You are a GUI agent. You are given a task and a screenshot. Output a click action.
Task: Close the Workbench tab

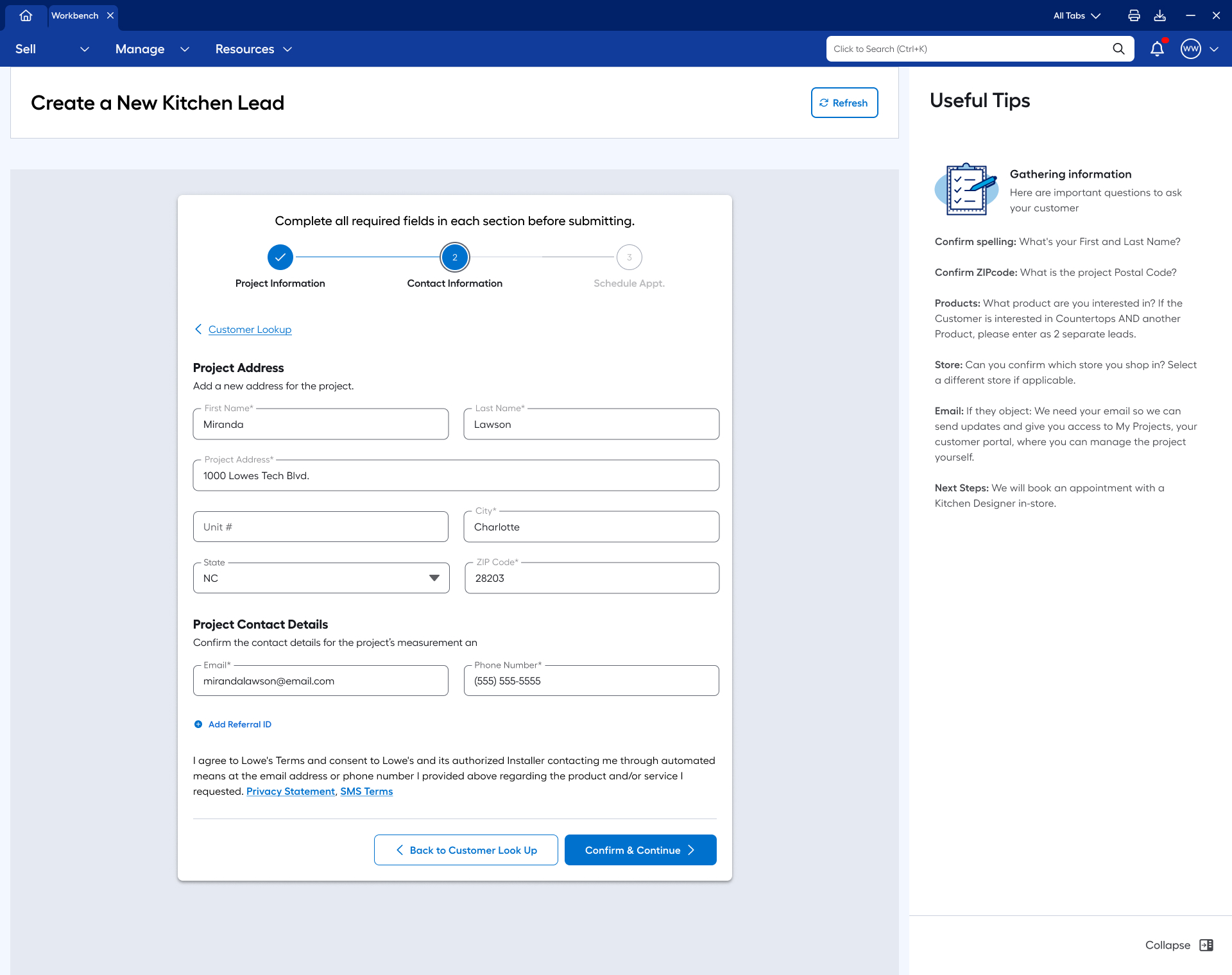click(110, 15)
